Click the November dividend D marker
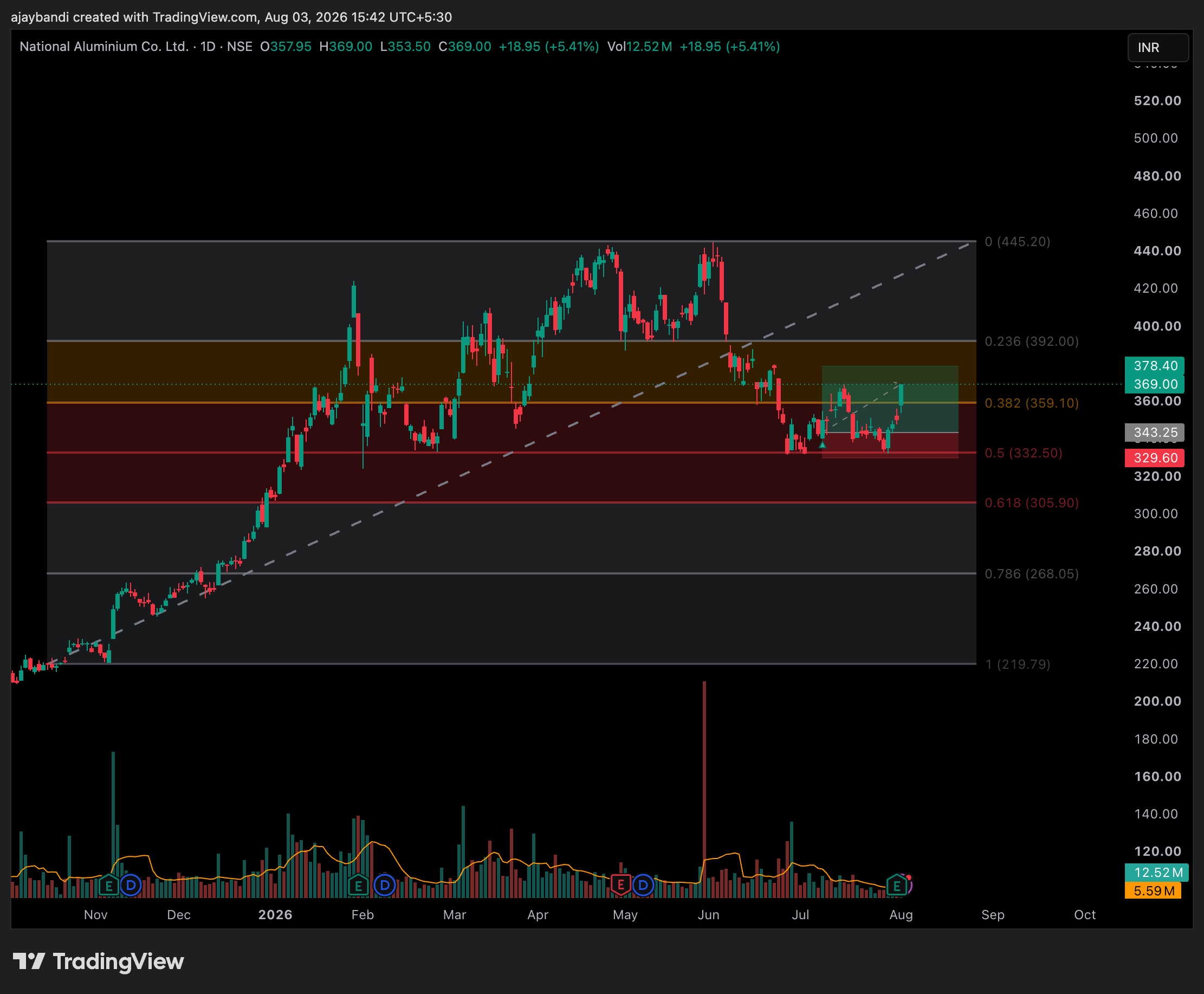The height and width of the screenshot is (994, 1204). tap(131, 886)
